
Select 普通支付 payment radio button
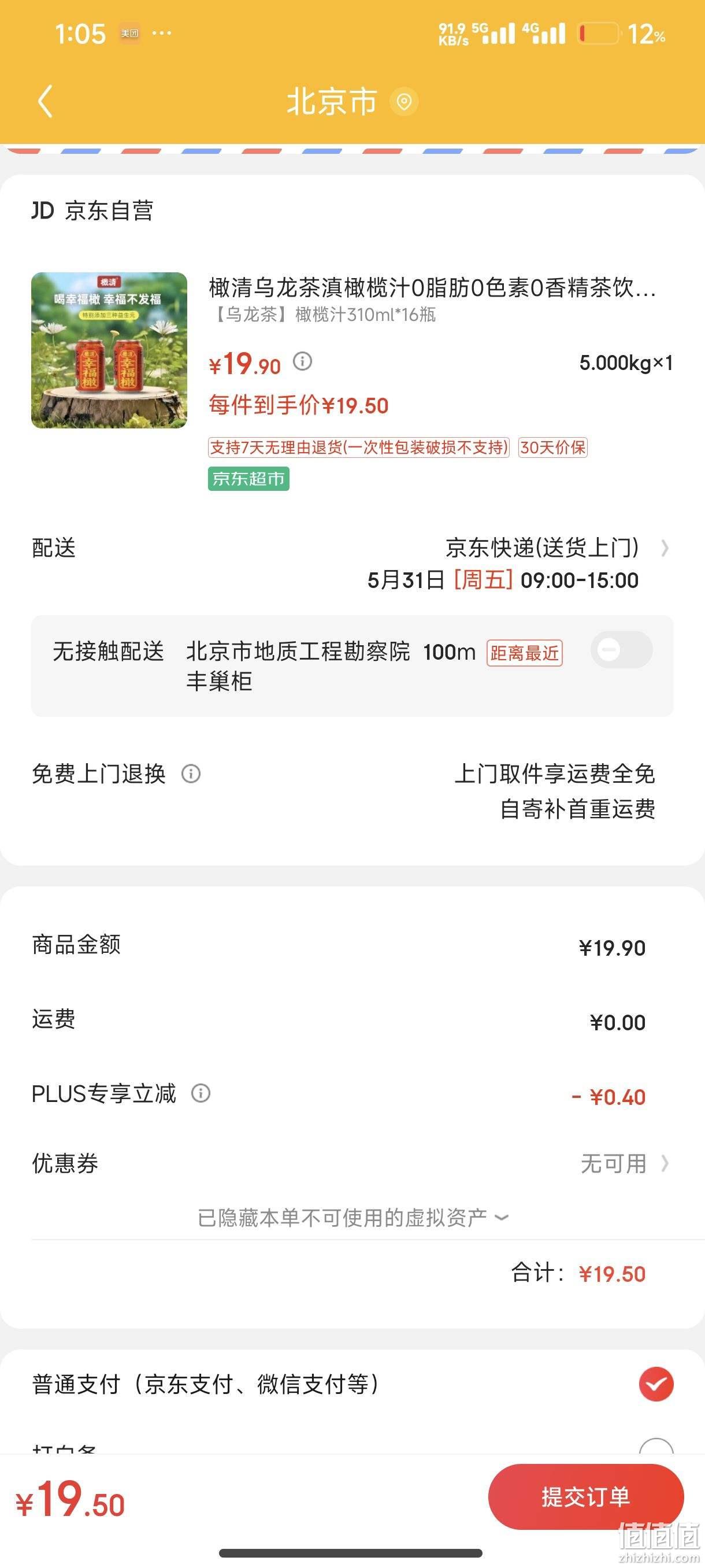coord(656,1384)
